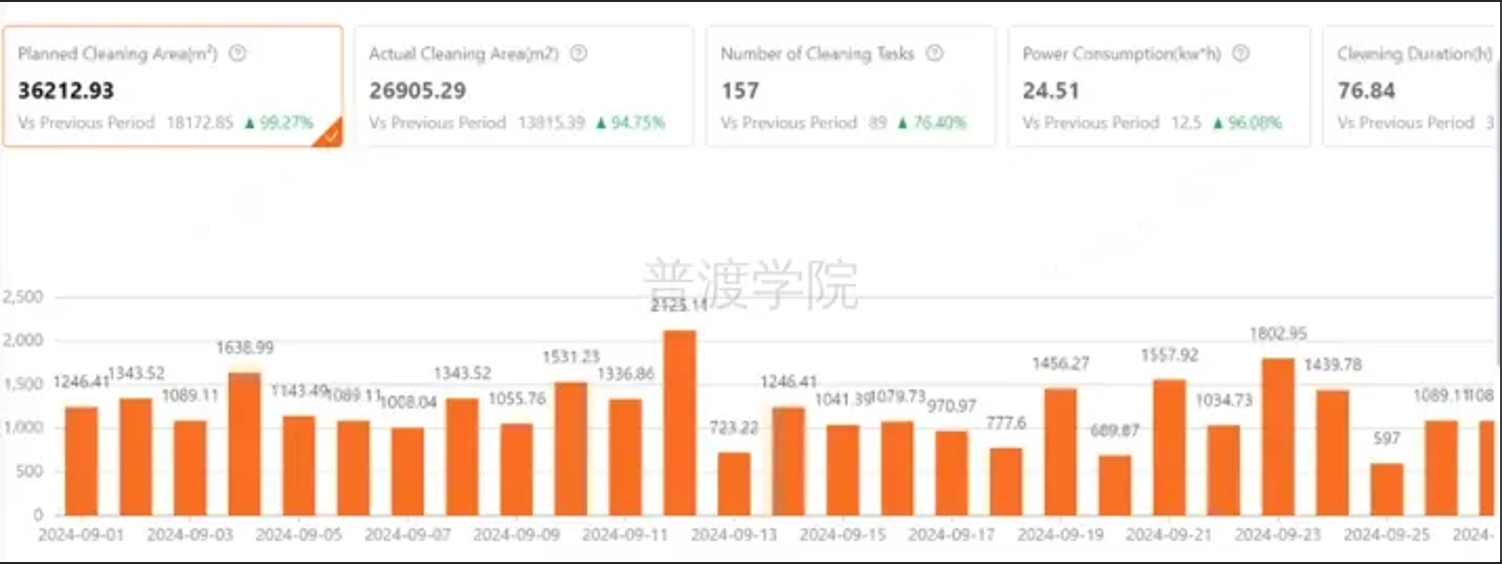The width and height of the screenshot is (1502, 564).
Task: Click the 2024-09-13 x-axis date label
Action: pos(733,535)
